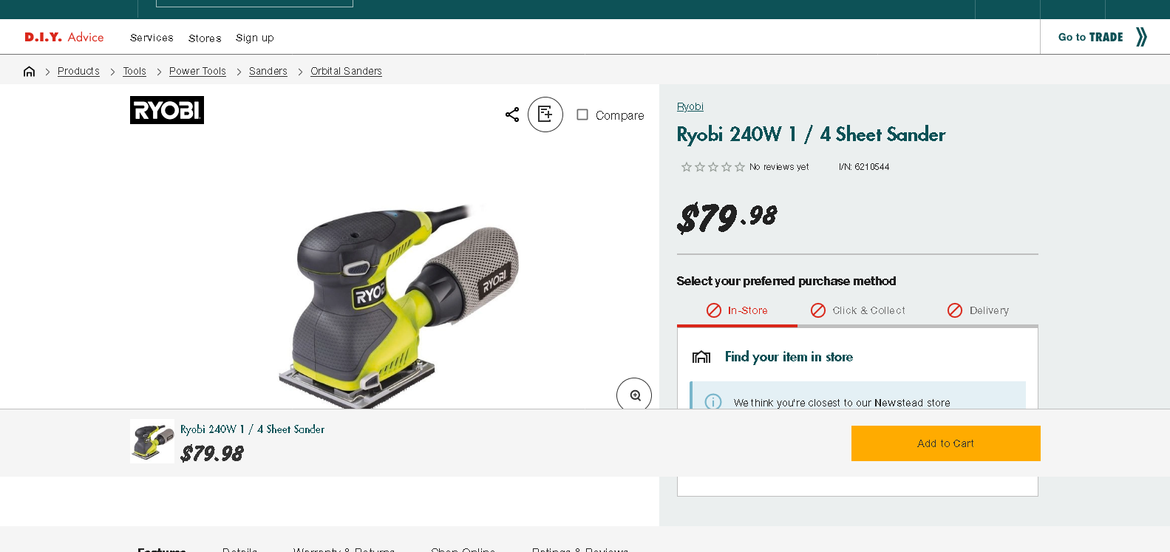
Task: Click the info icon in store notice
Action: [x=713, y=402]
